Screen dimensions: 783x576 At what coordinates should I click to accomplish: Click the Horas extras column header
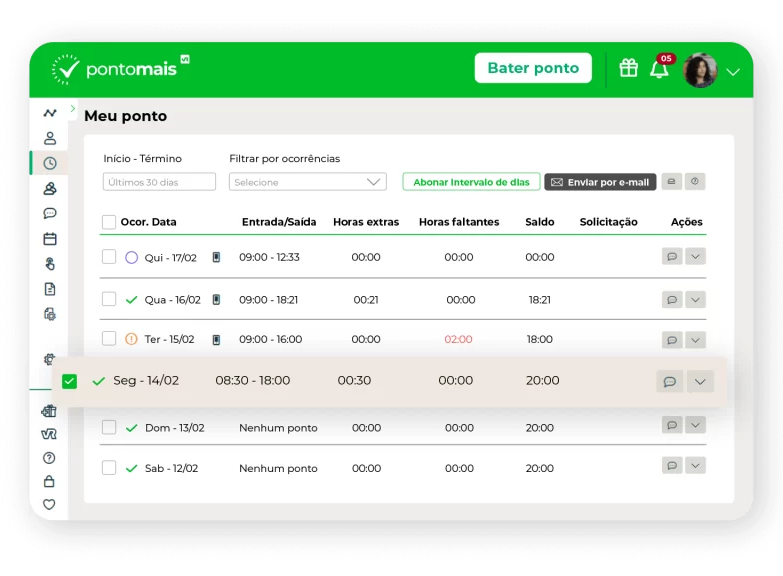point(366,222)
